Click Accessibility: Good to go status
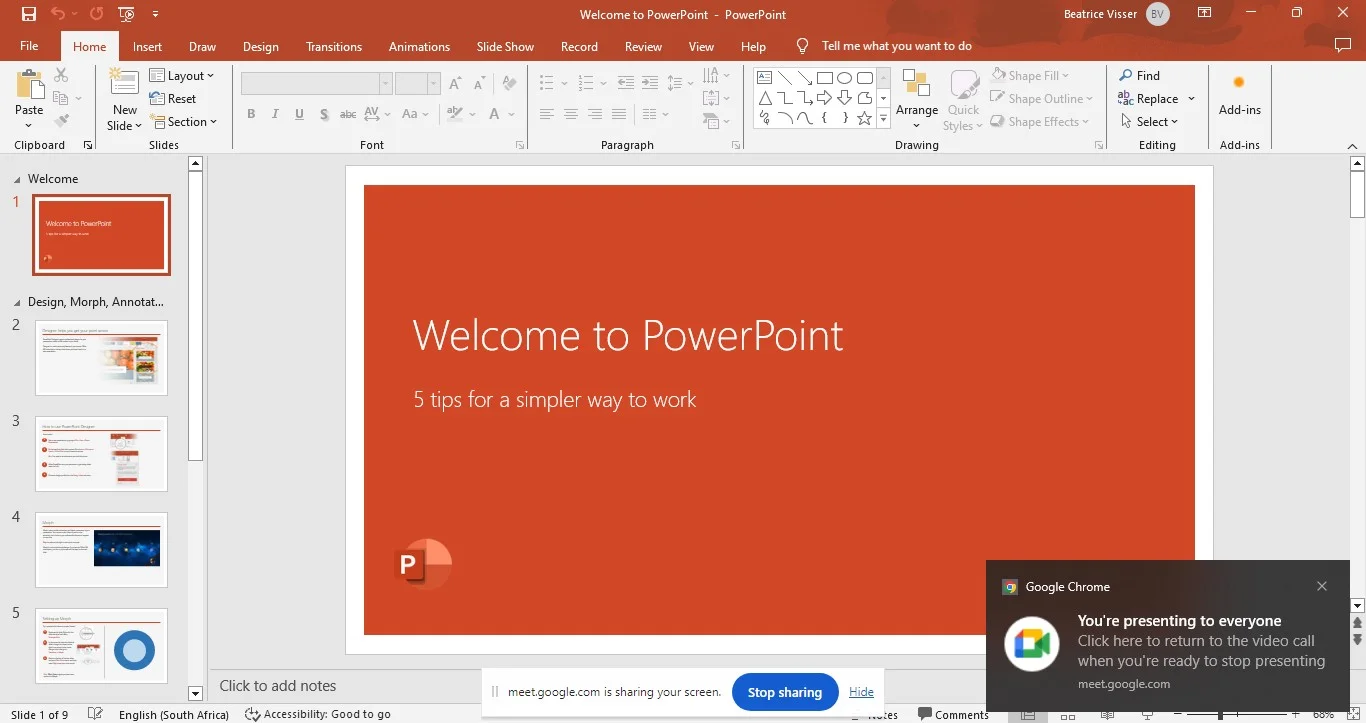The height and width of the screenshot is (723, 1366). (x=318, y=714)
